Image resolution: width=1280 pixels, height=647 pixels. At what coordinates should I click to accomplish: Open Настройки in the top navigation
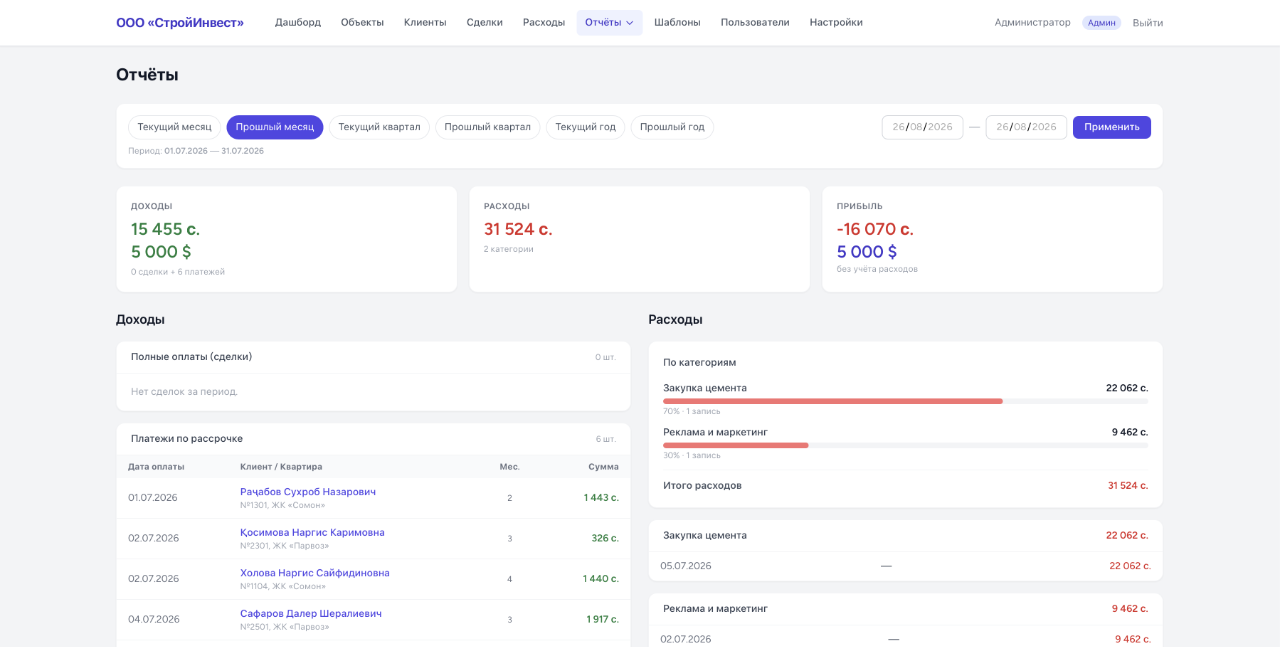pyautogui.click(x=836, y=22)
